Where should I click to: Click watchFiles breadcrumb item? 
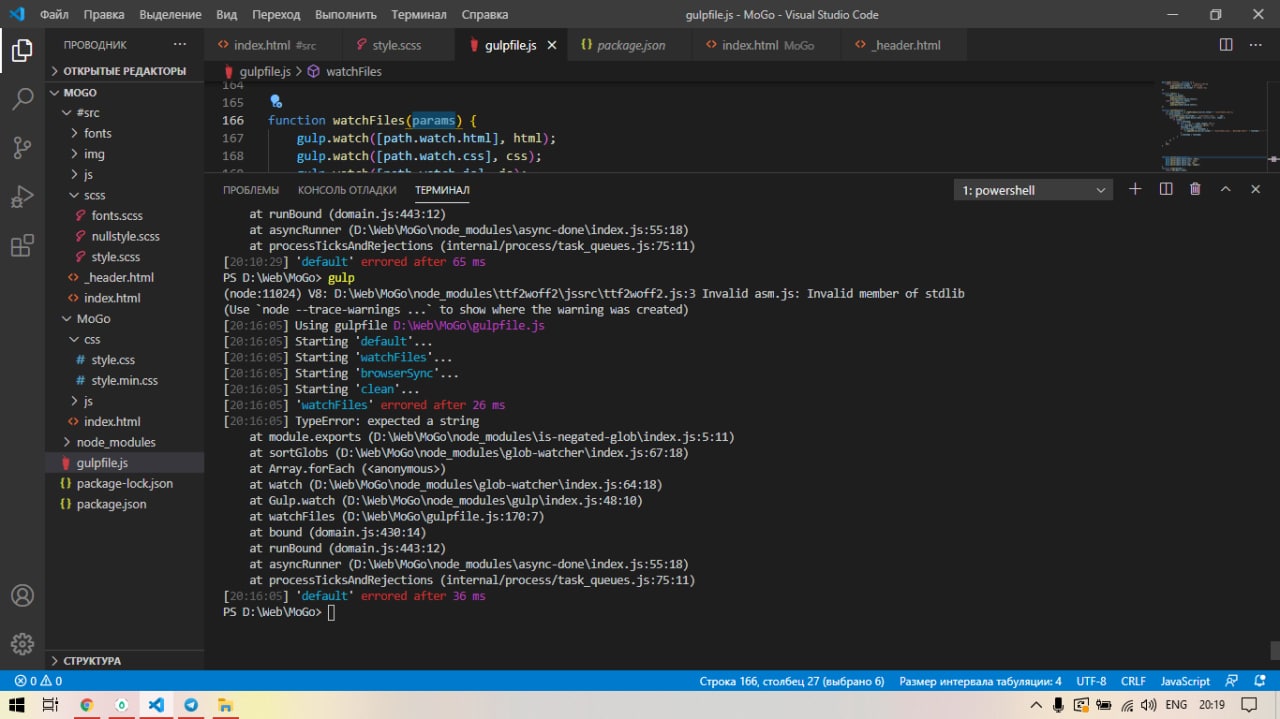[353, 72]
